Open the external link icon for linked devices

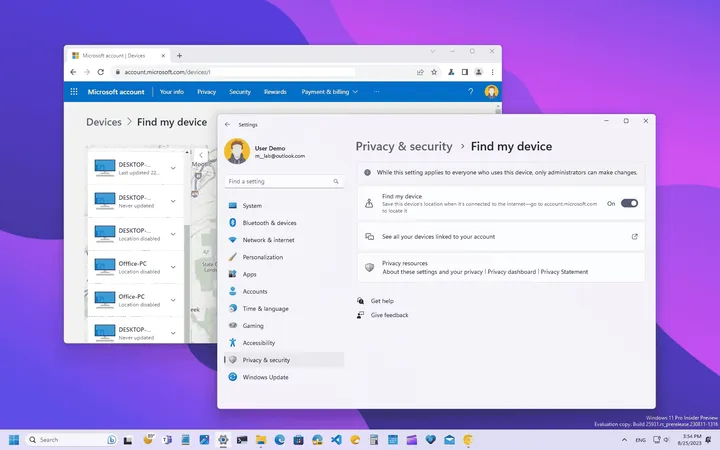(x=634, y=237)
